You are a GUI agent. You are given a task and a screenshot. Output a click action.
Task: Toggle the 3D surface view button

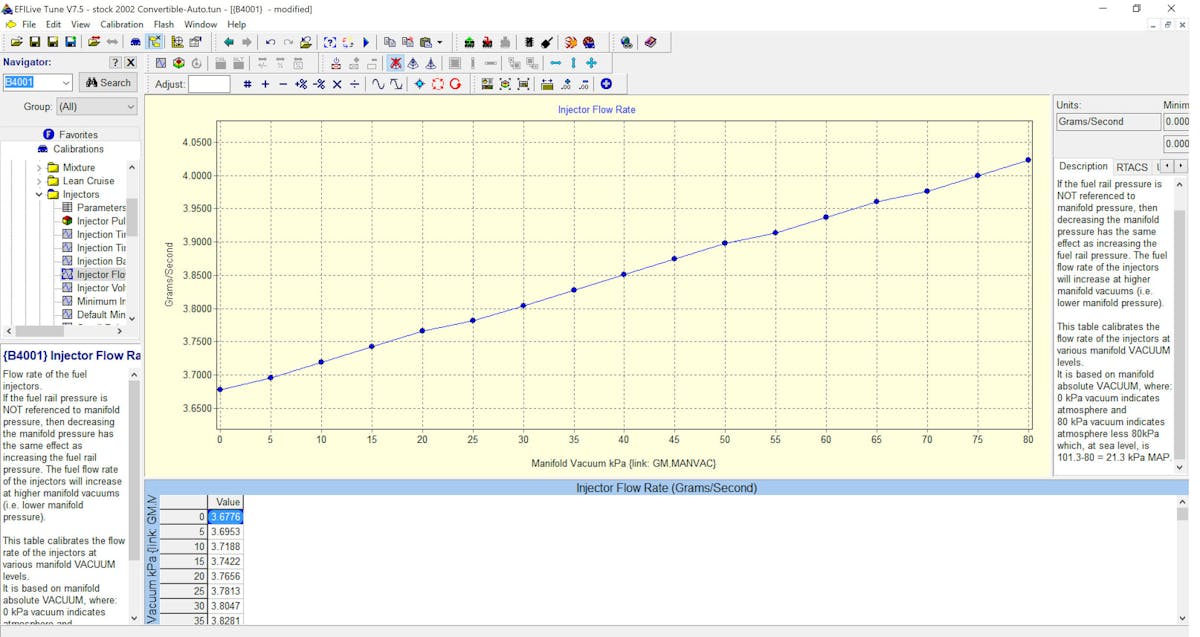179,63
